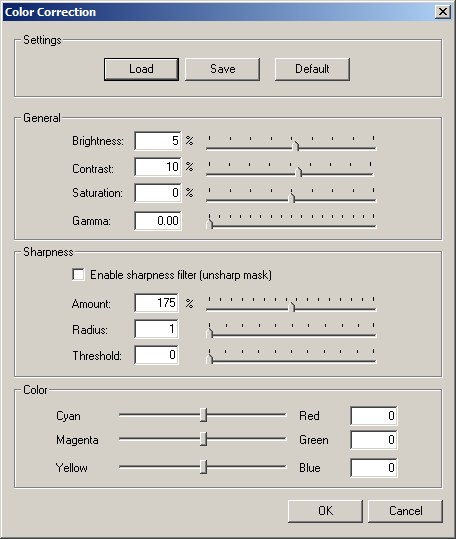Click the Brightness slider thumb
The width and height of the screenshot is (456, 539).
pyautogui.click(x=296, y=146)
